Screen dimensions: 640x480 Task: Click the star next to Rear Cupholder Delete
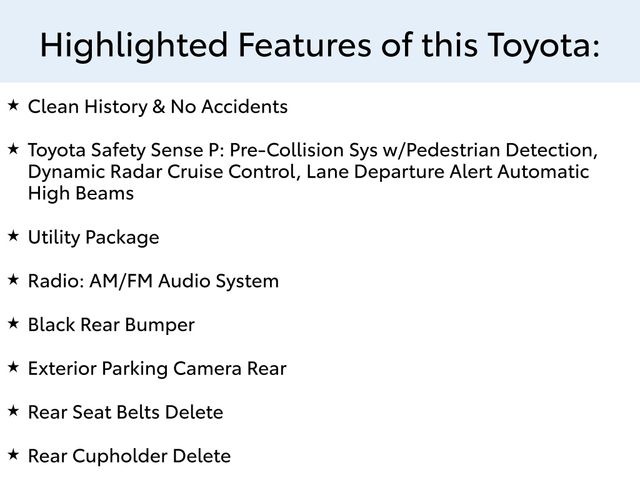coord(13,454)
